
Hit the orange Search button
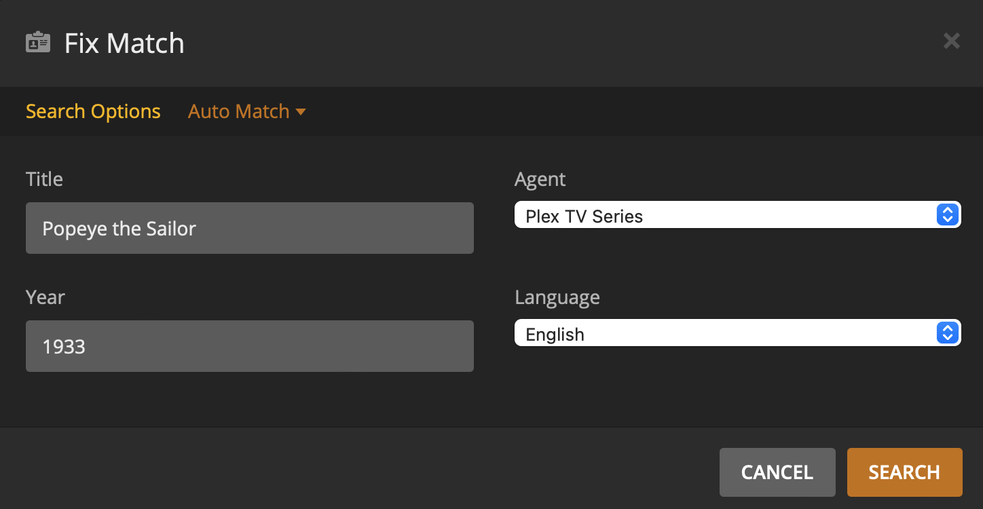[904, 472]
